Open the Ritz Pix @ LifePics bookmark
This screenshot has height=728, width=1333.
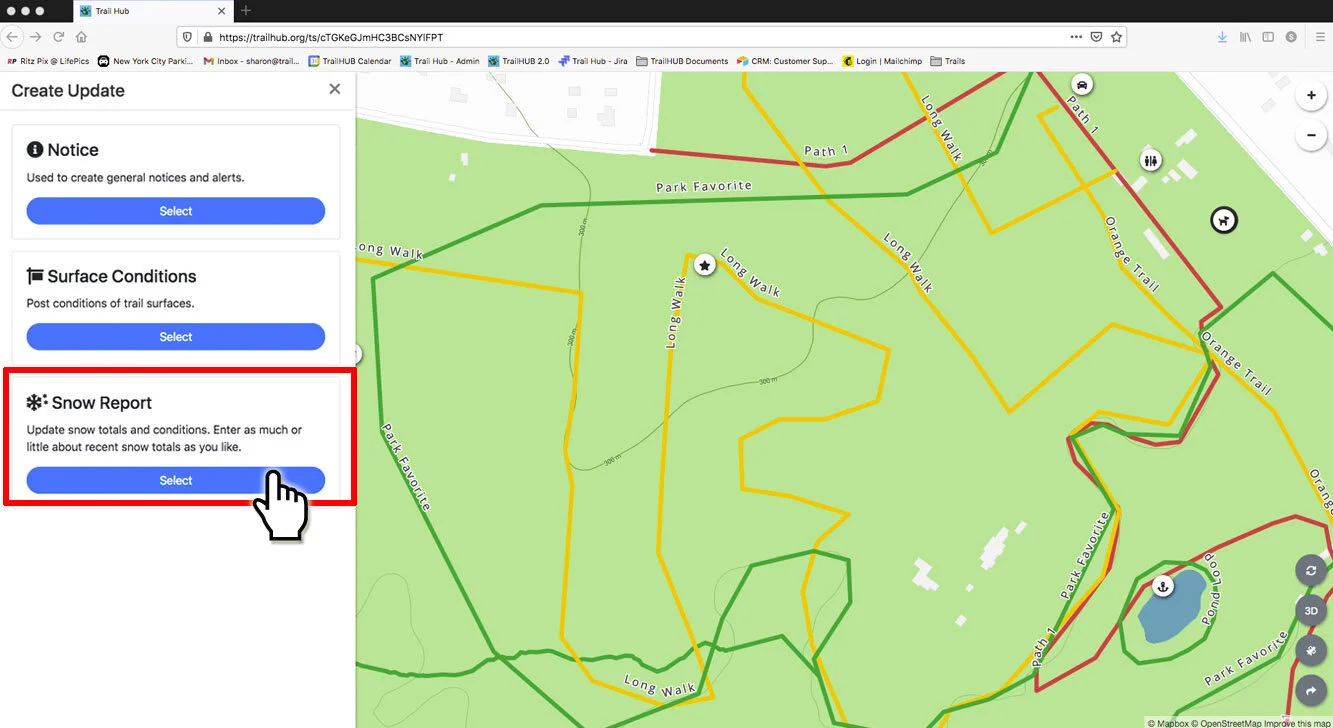(x=48, y=61)
